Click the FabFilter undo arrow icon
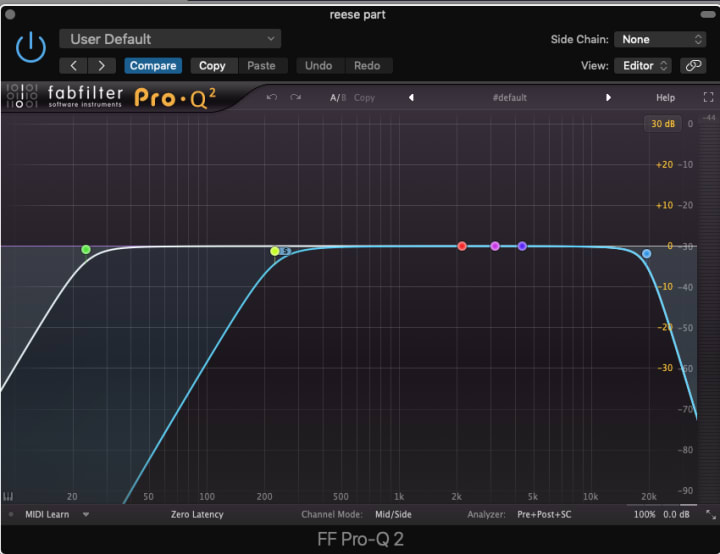720x554 pixels. coord(272,97)
